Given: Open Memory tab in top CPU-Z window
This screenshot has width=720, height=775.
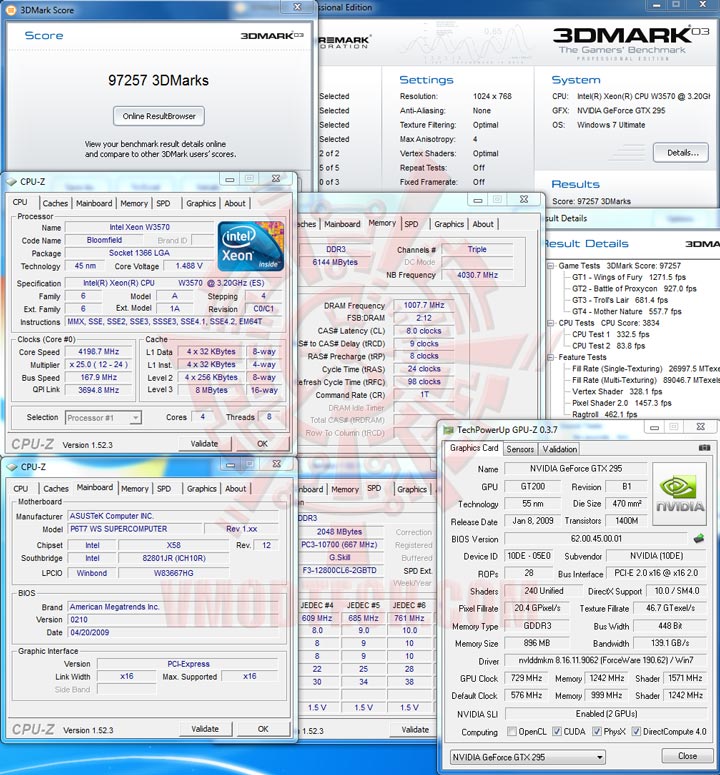Looking at the screenshot, I should (134, 203).
